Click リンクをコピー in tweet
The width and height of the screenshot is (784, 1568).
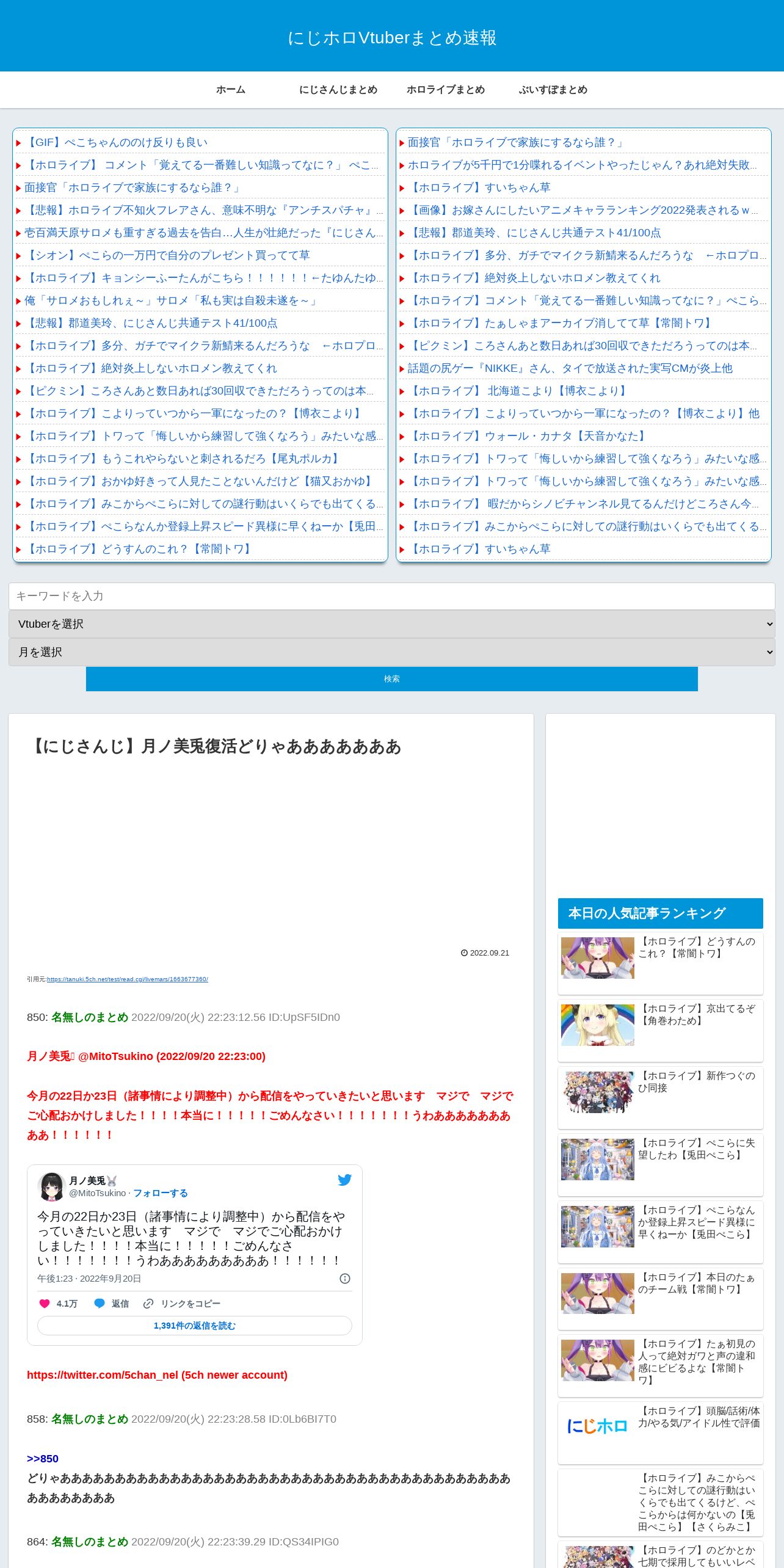click(191, 1304)
